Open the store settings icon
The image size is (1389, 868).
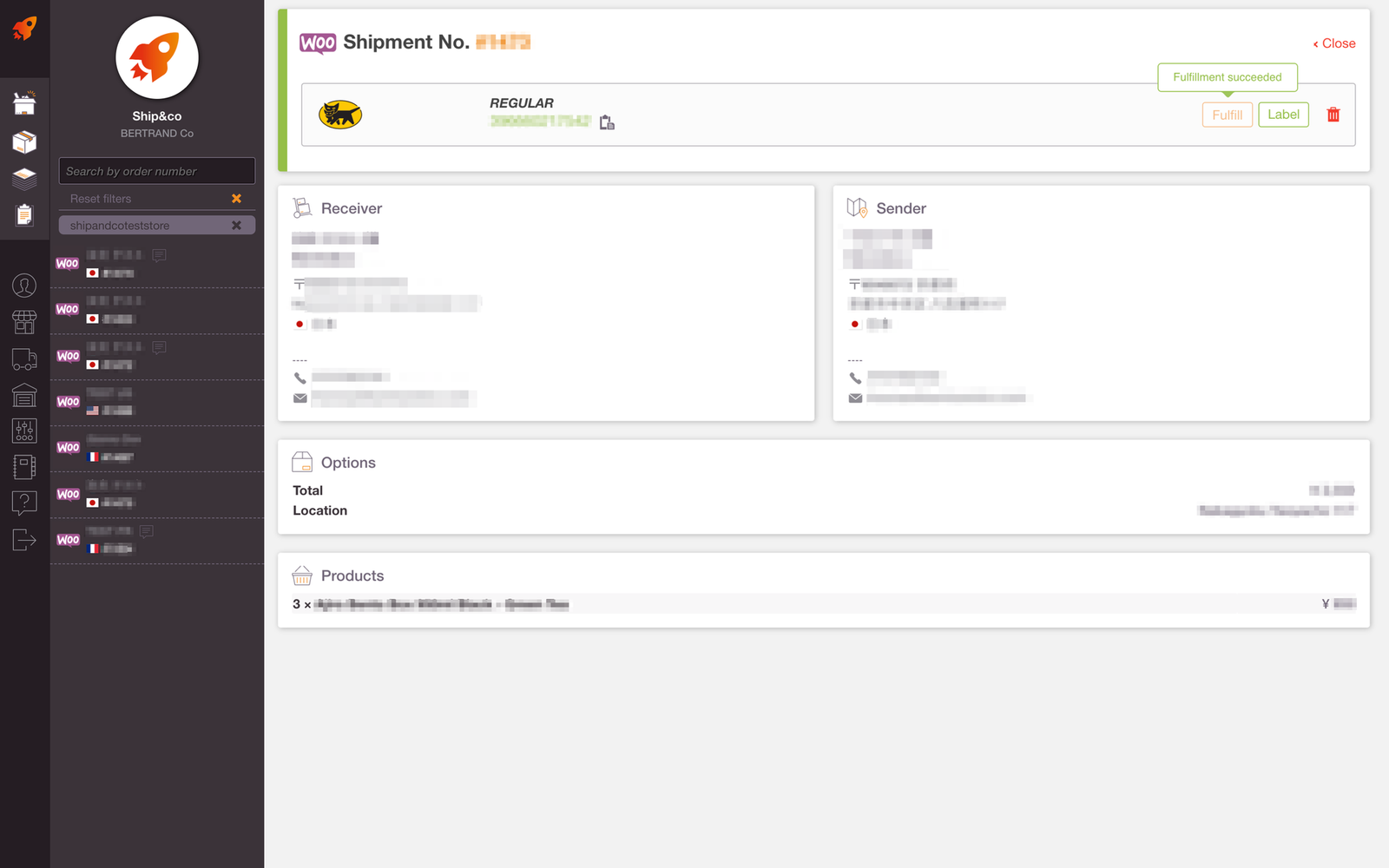click(24, 322)
